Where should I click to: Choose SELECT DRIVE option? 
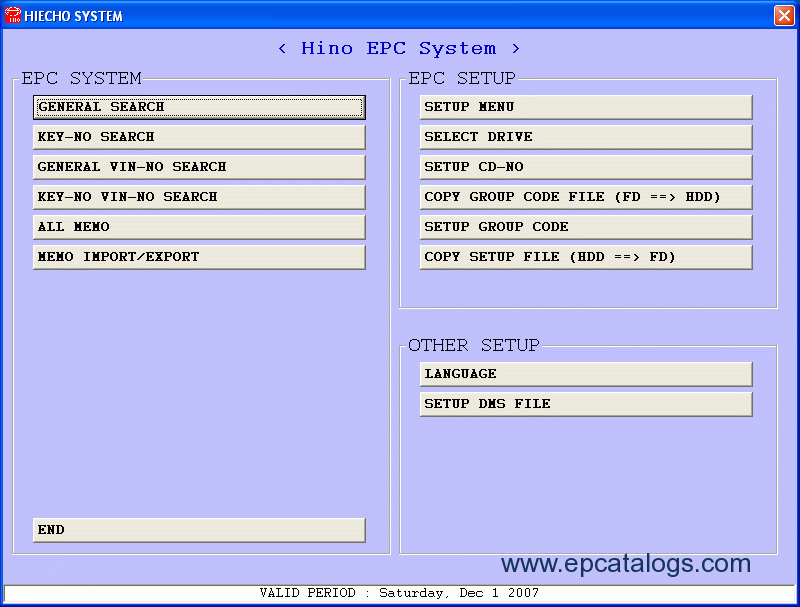pos(586,137)
